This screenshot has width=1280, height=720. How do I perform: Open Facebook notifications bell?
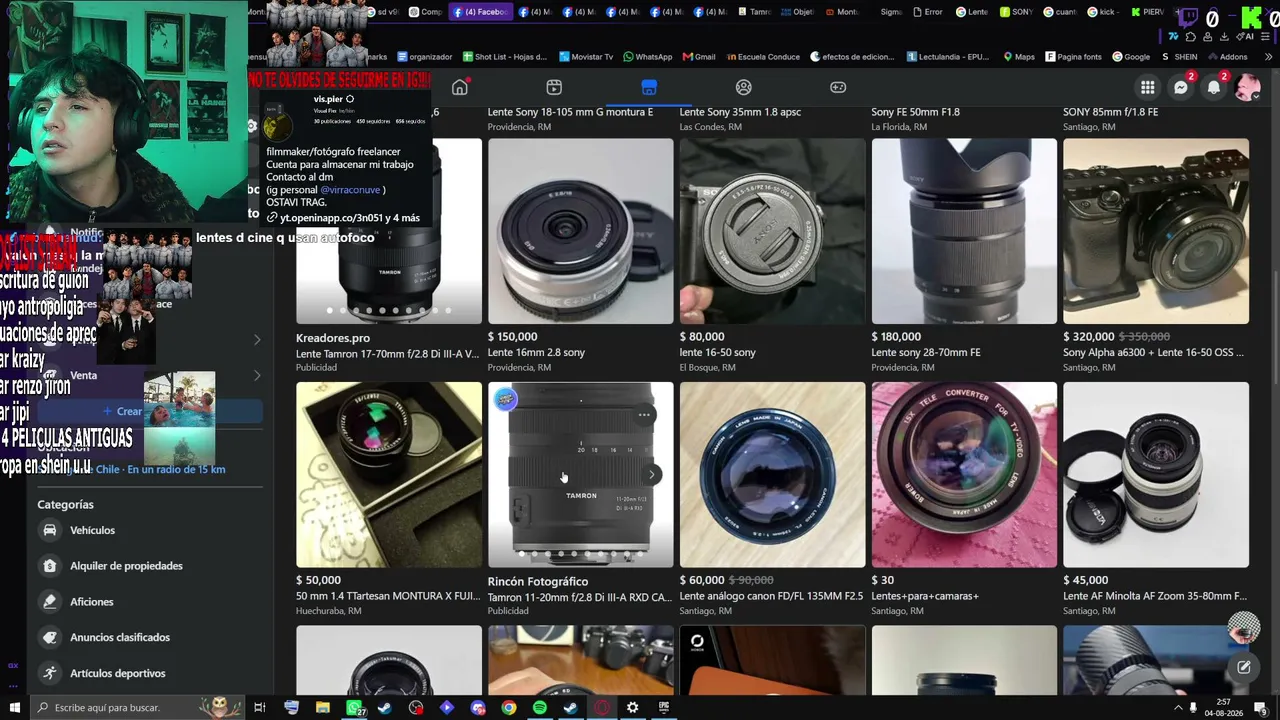click(x=1214, y=88)
